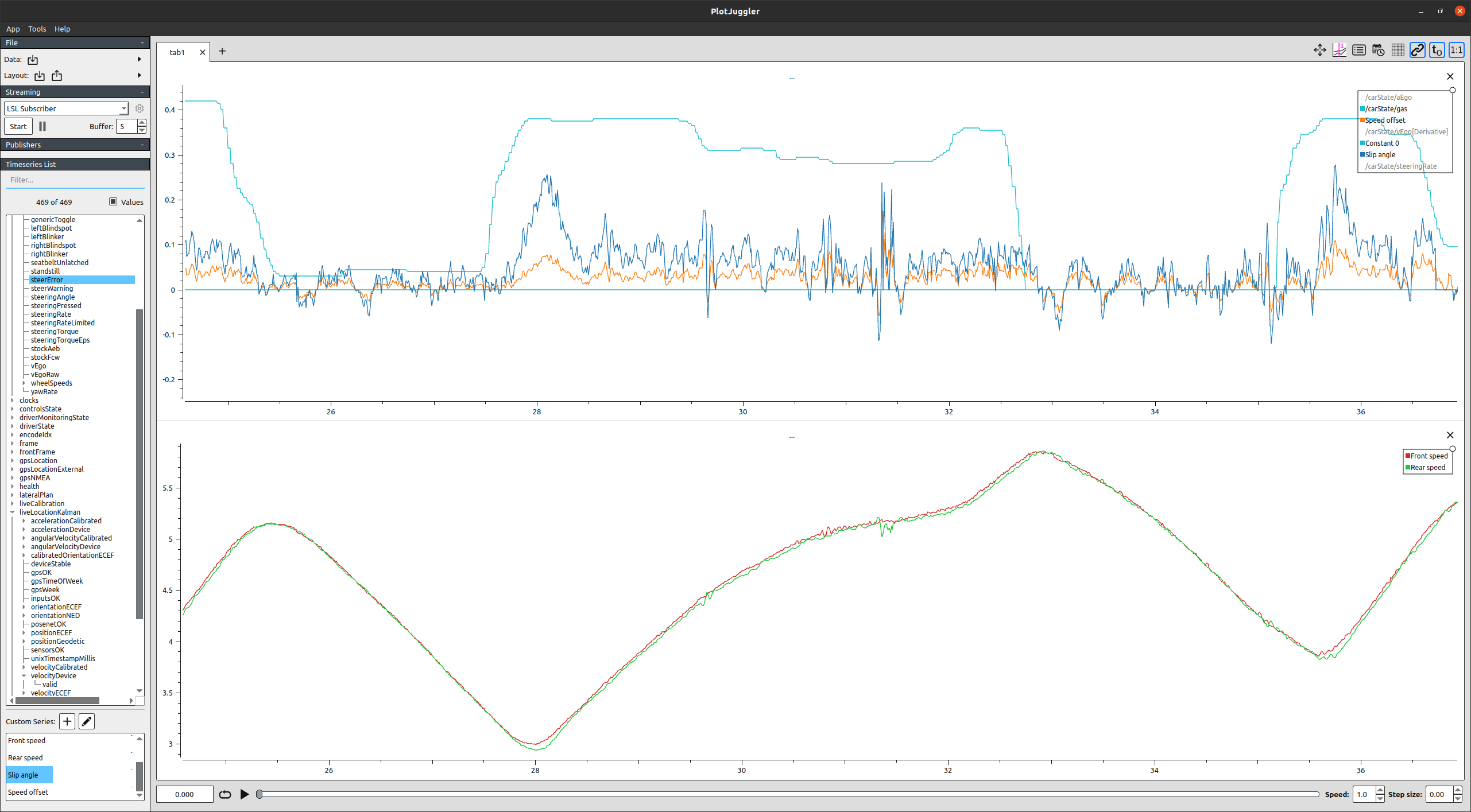This screenshot has width=1471, height=812.
Task: Switch to the tab1 plot tab
Action: pos(177,52)
